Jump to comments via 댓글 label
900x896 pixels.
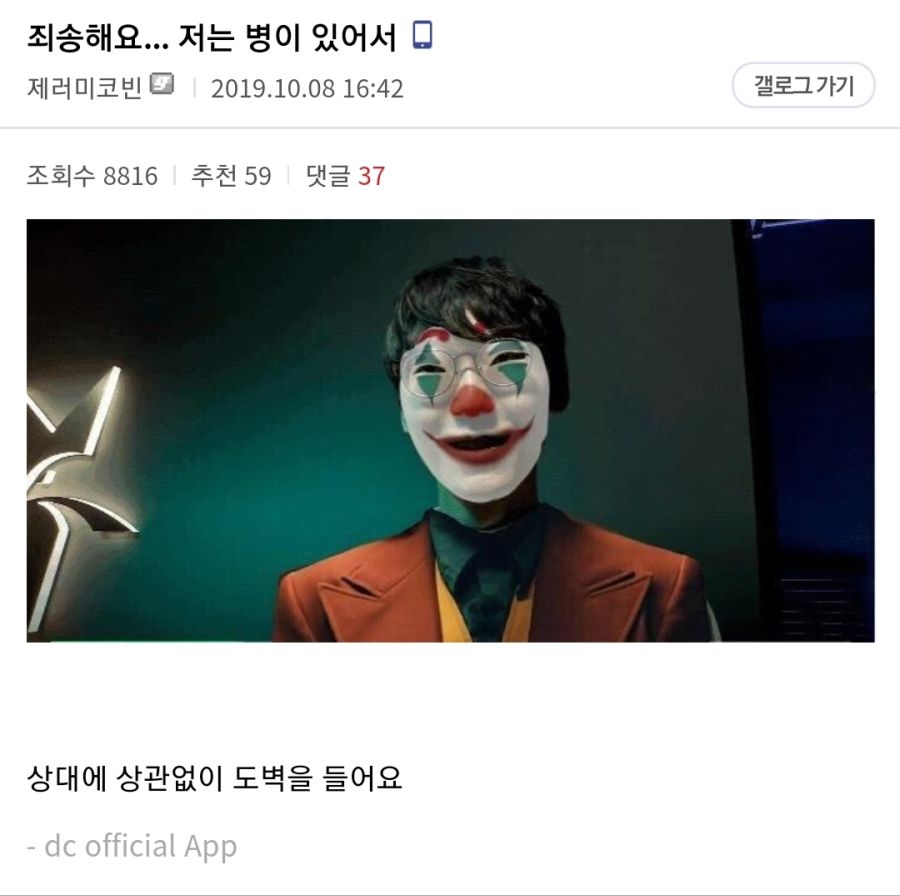coord(328,176)
